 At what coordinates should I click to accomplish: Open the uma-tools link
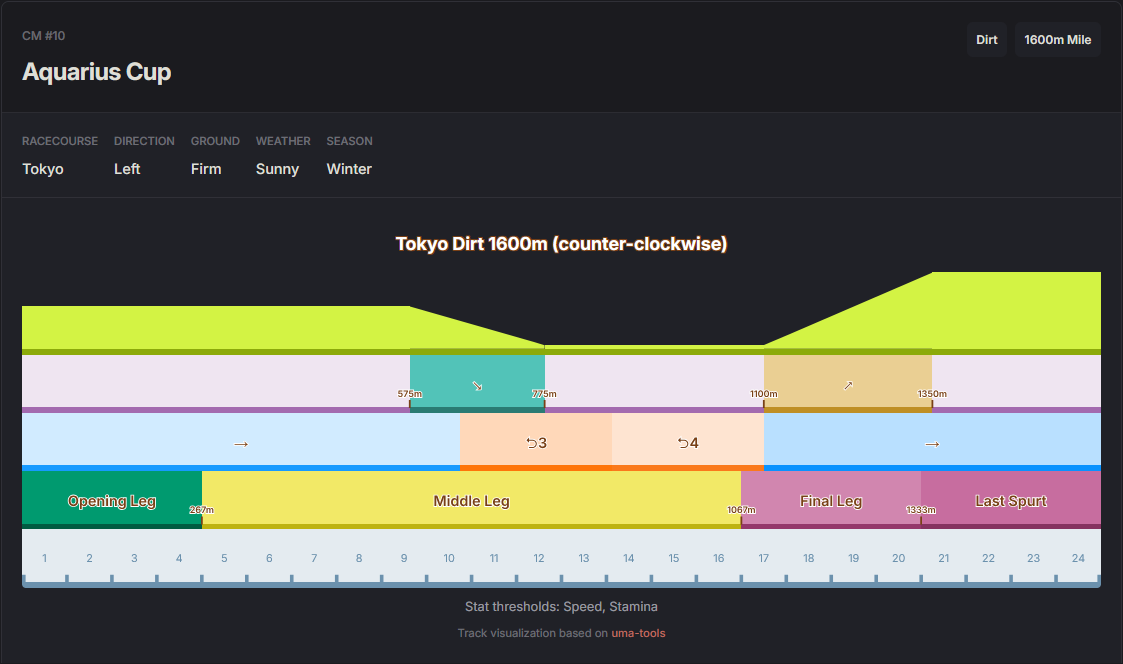pyautogui.click(x=638, y=633)
